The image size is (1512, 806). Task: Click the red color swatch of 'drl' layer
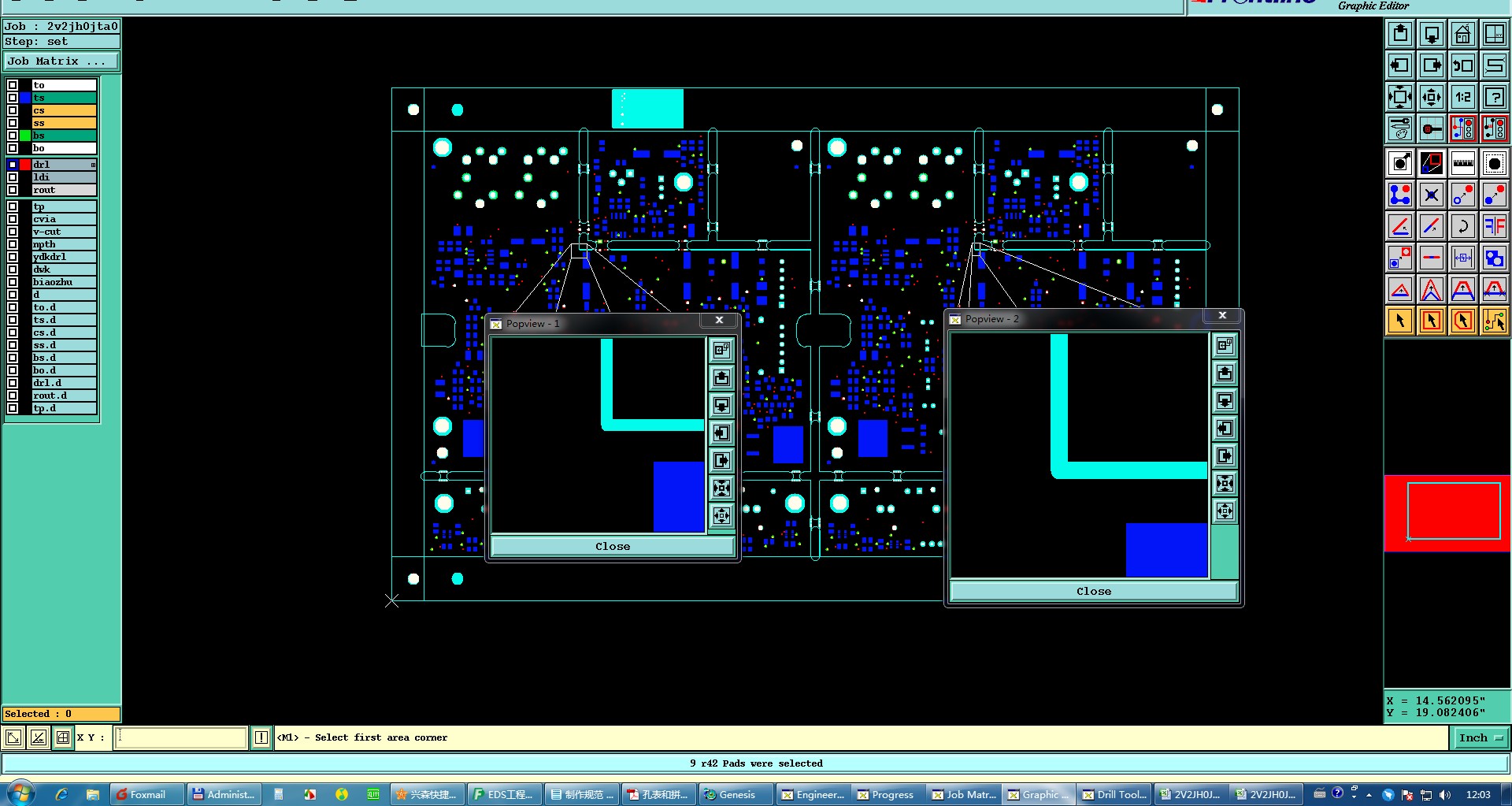click(x=25, y=165)
